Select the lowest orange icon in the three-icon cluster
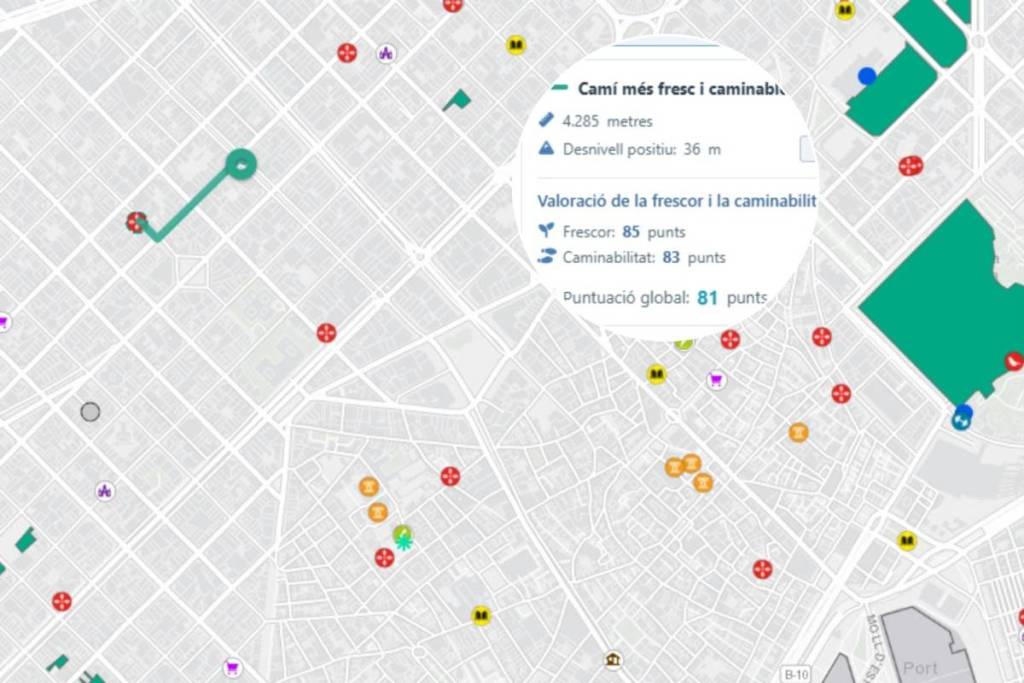This screenshot has height=683, width=1024. tap(703, 483)
